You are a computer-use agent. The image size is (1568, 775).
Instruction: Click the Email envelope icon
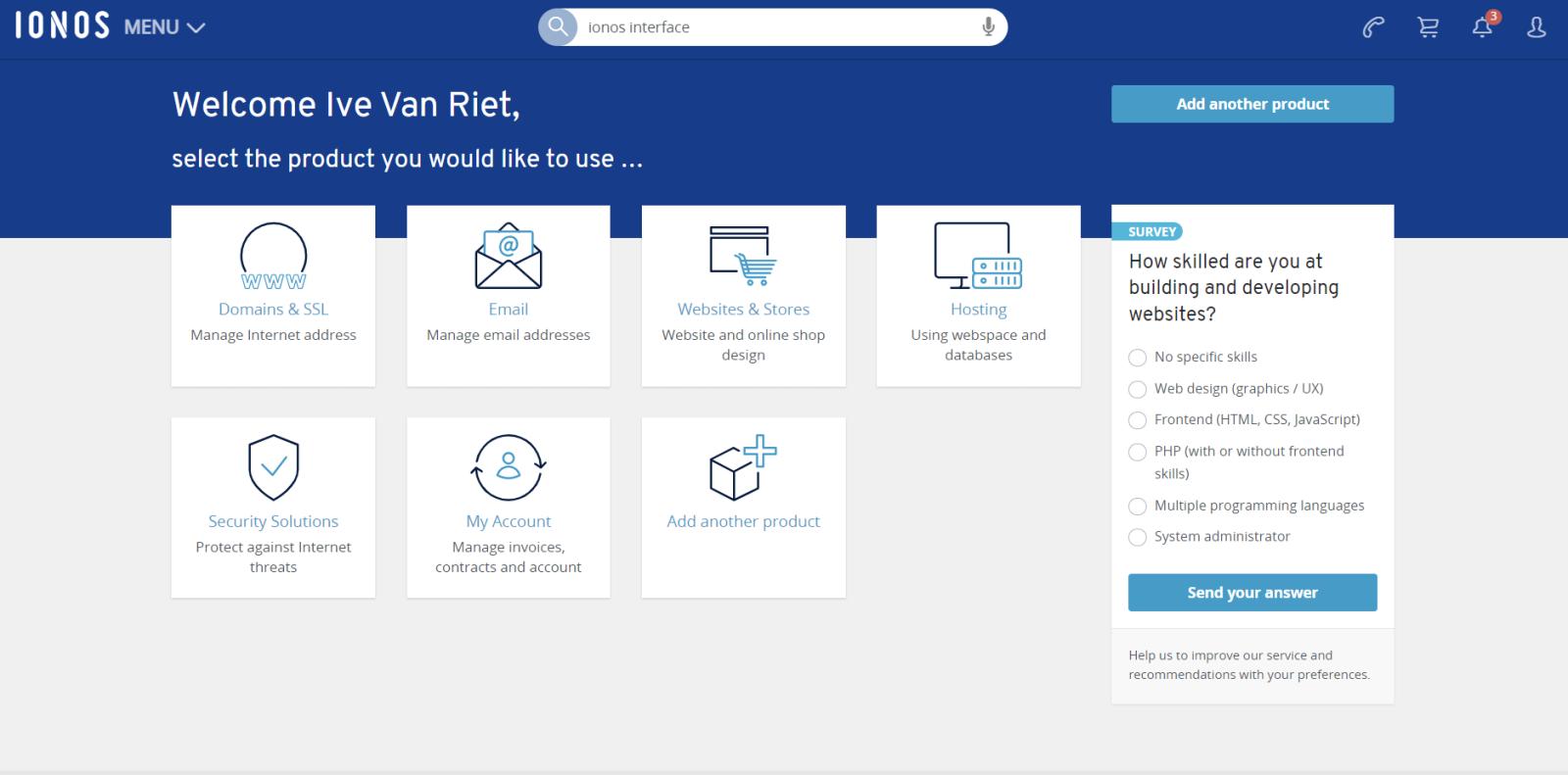pos(508,257)
